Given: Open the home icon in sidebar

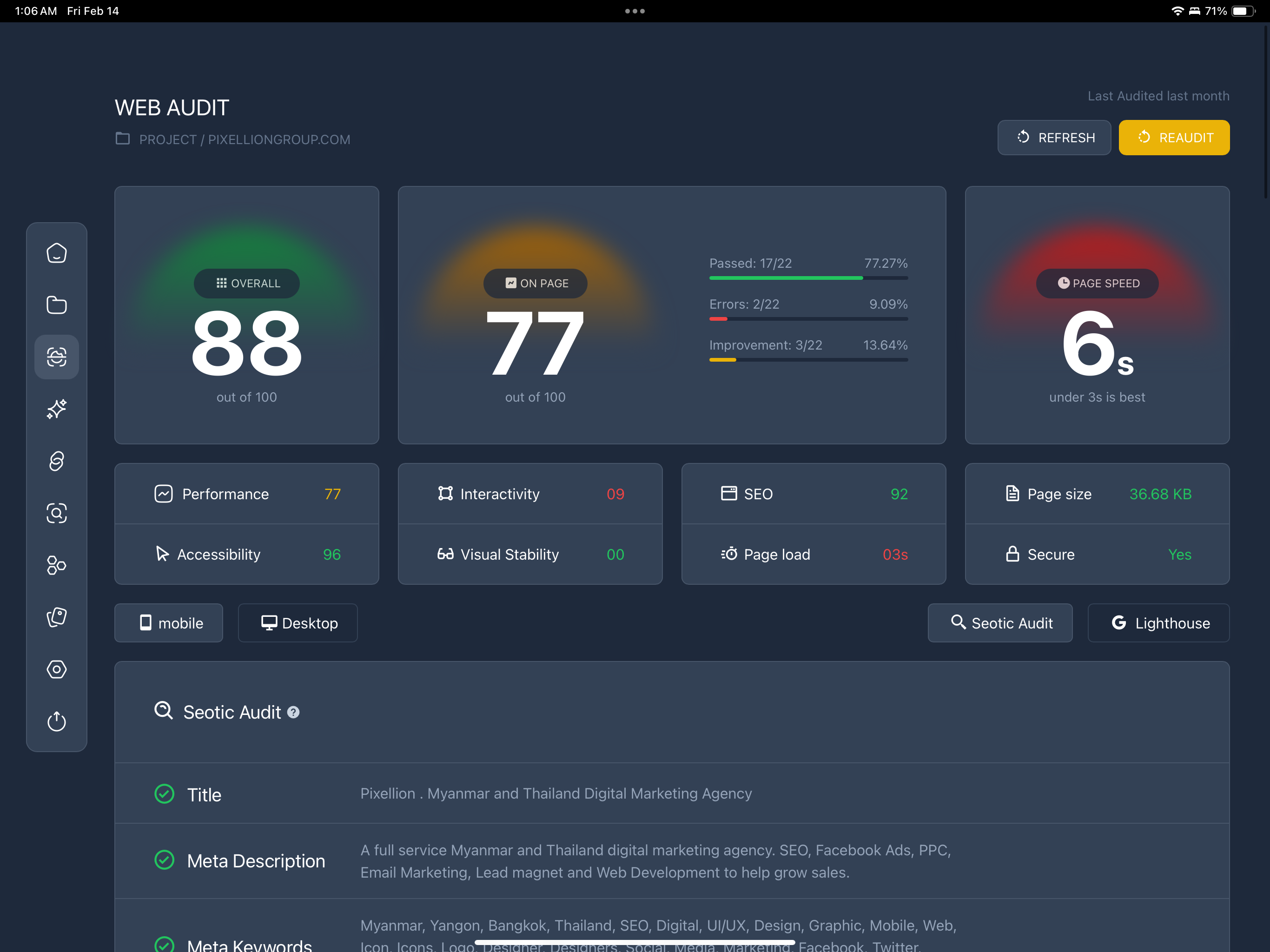Looking at the screenshot, I should pos(56,253).
